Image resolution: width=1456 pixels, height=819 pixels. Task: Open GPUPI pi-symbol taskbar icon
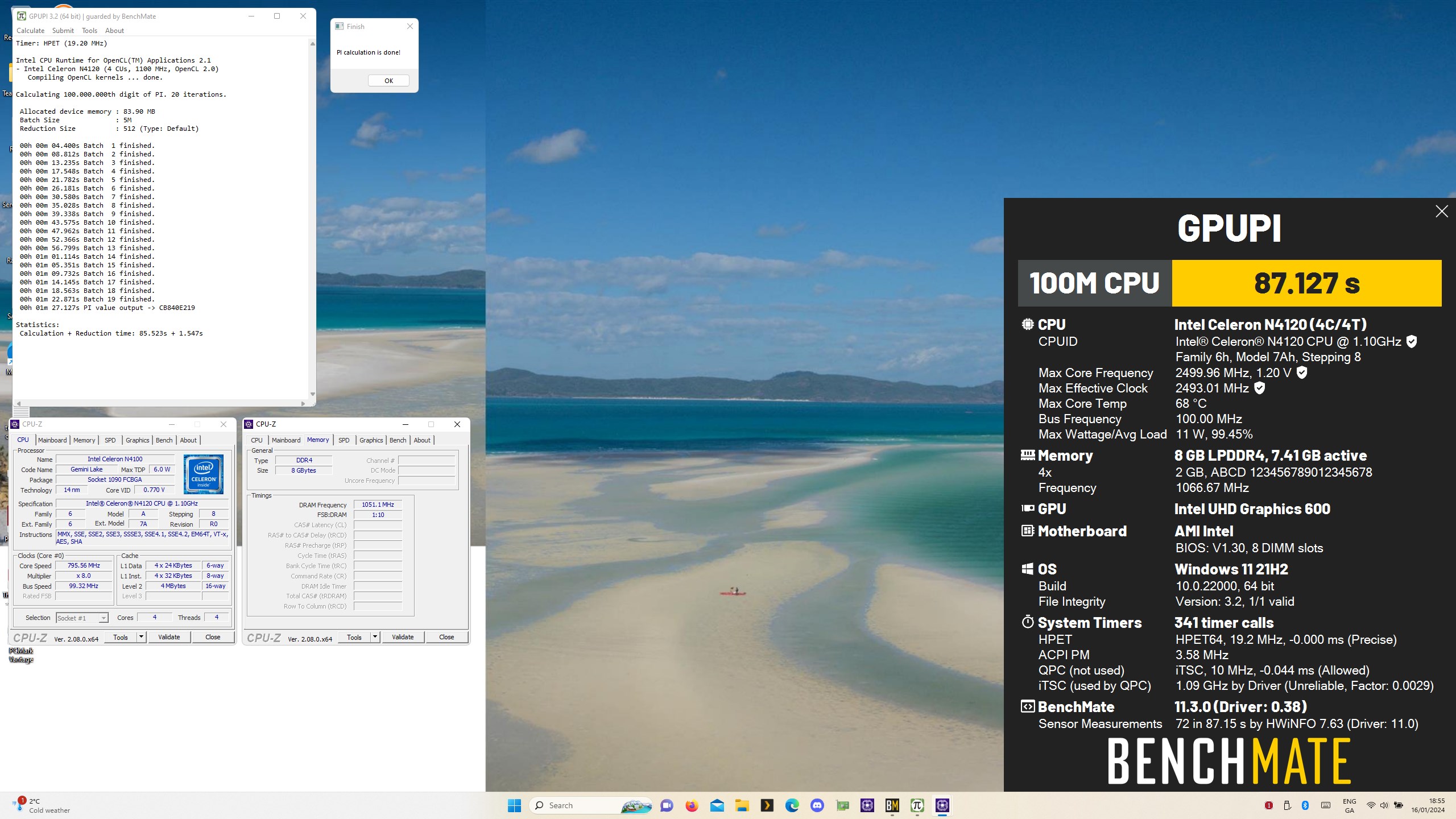point(917,805)
